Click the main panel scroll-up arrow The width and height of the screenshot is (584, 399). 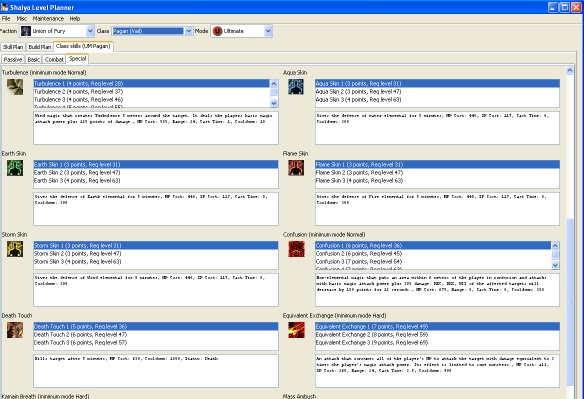(569, 70)
